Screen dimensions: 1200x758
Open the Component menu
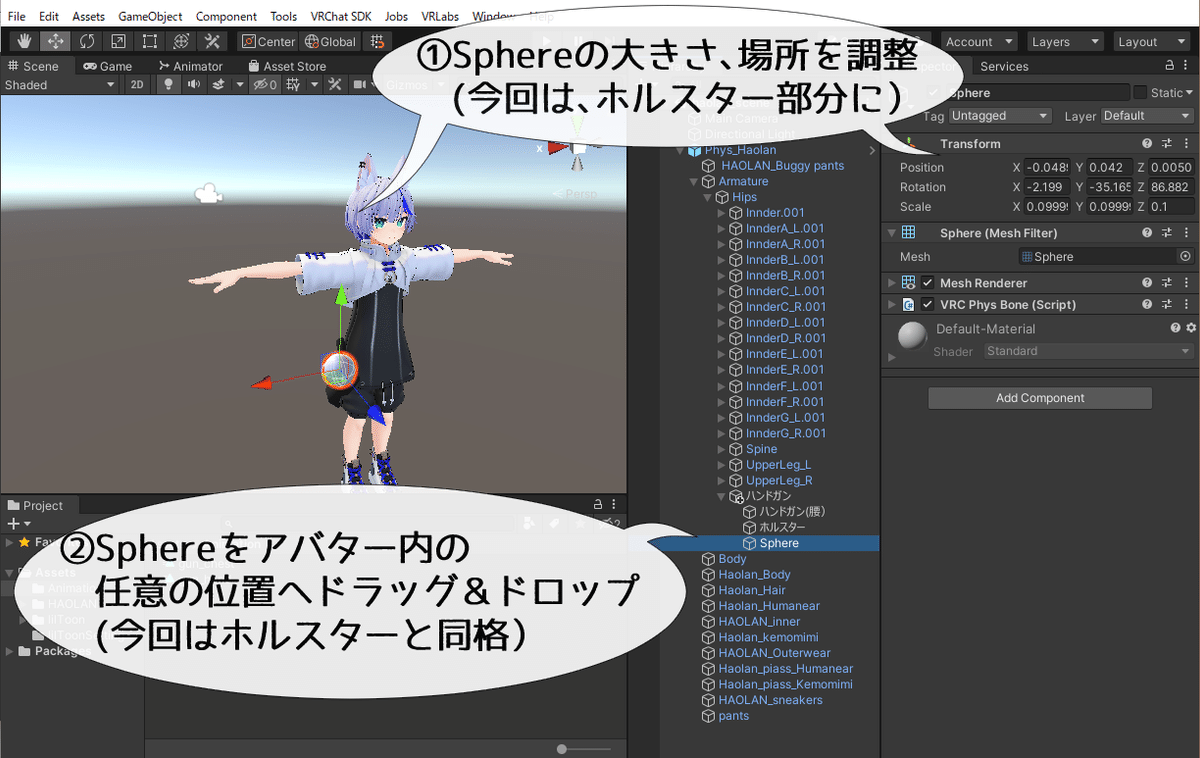click(x=226, y=17)
